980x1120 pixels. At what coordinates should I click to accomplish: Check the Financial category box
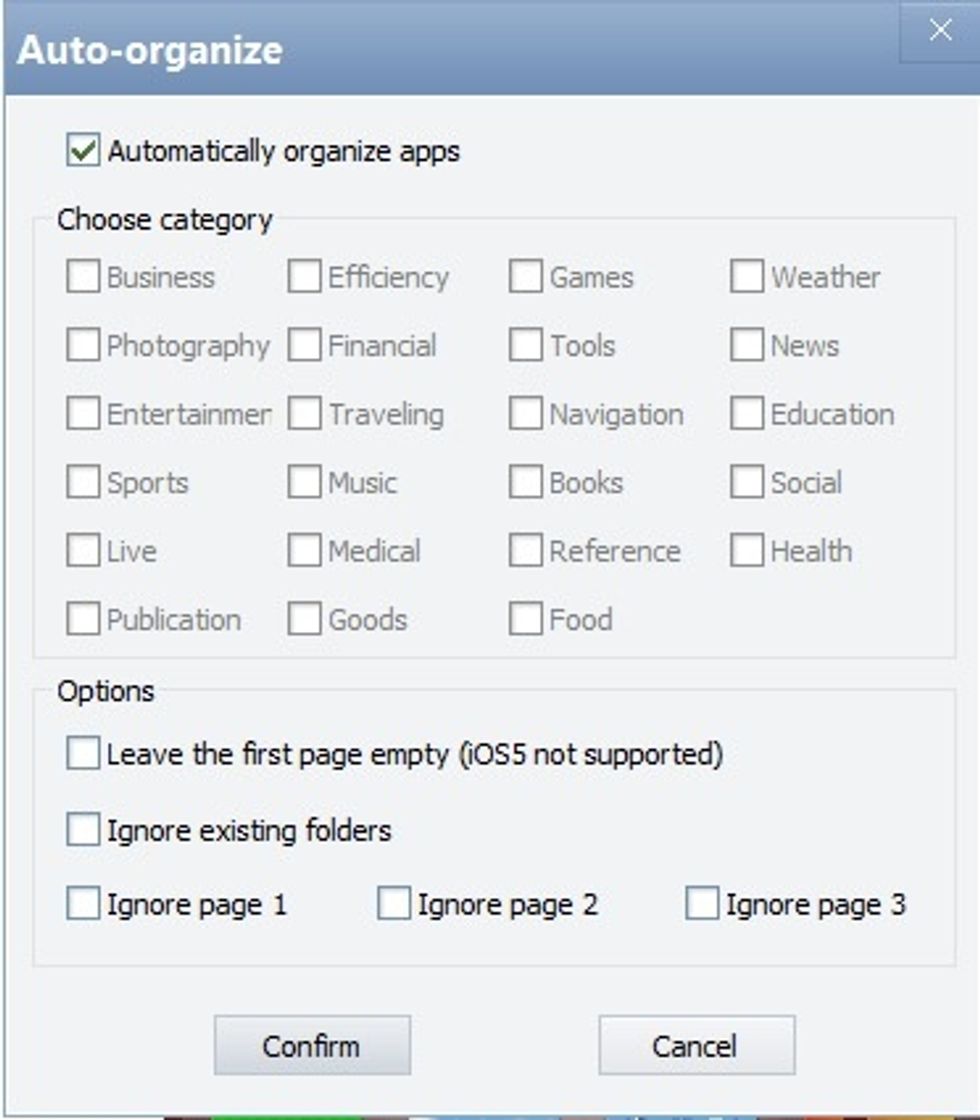[x=304, y=346]
